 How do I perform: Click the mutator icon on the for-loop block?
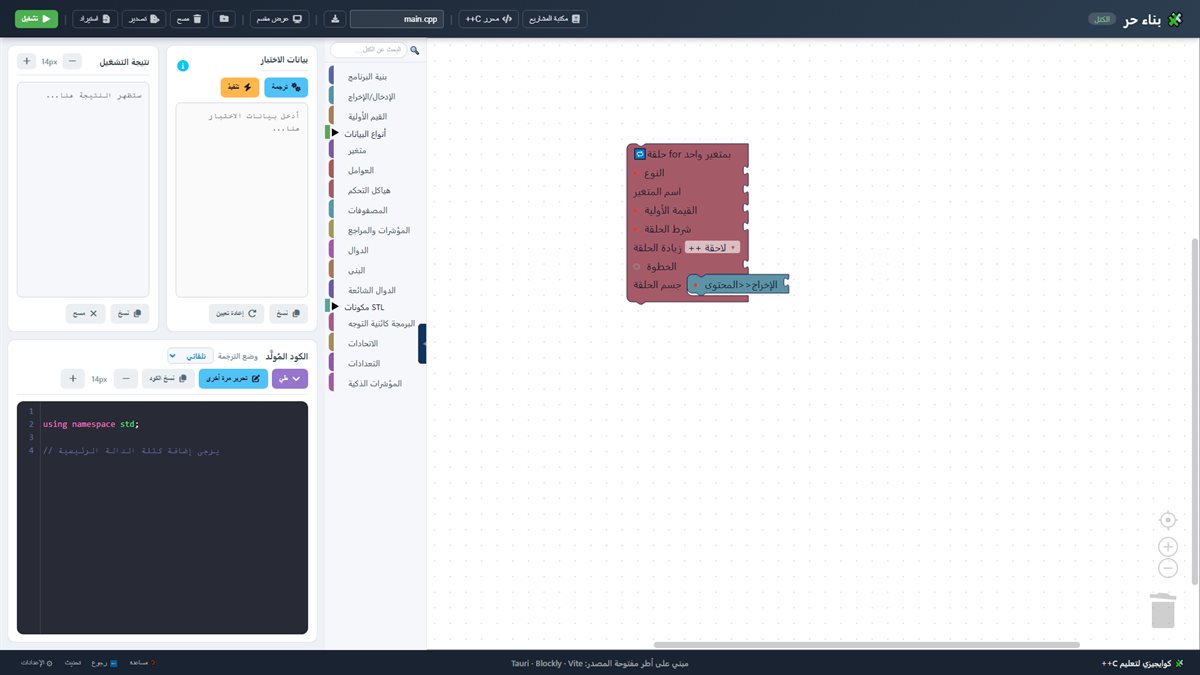[640, 154]
